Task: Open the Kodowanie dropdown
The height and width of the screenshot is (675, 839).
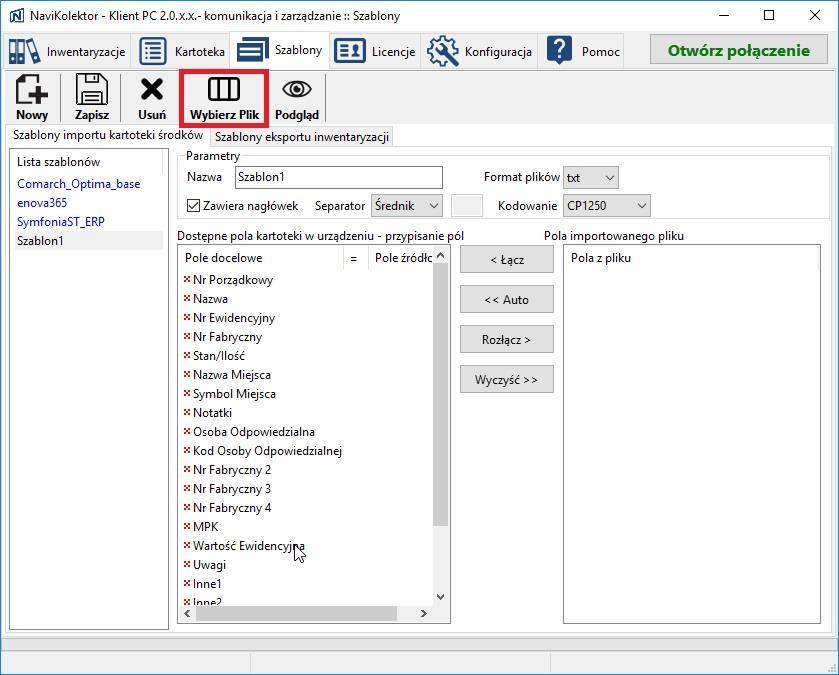Action: pyautogui.click(x=607, y=206)
